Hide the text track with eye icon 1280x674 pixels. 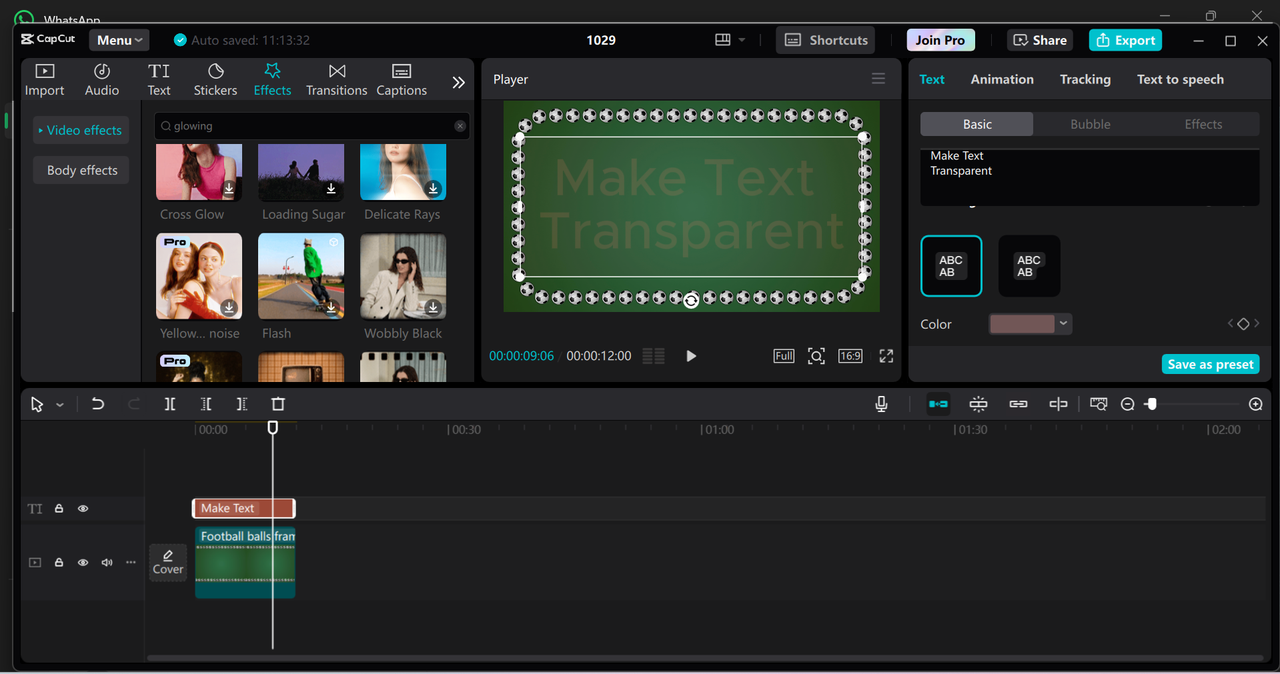coord(83,509)
